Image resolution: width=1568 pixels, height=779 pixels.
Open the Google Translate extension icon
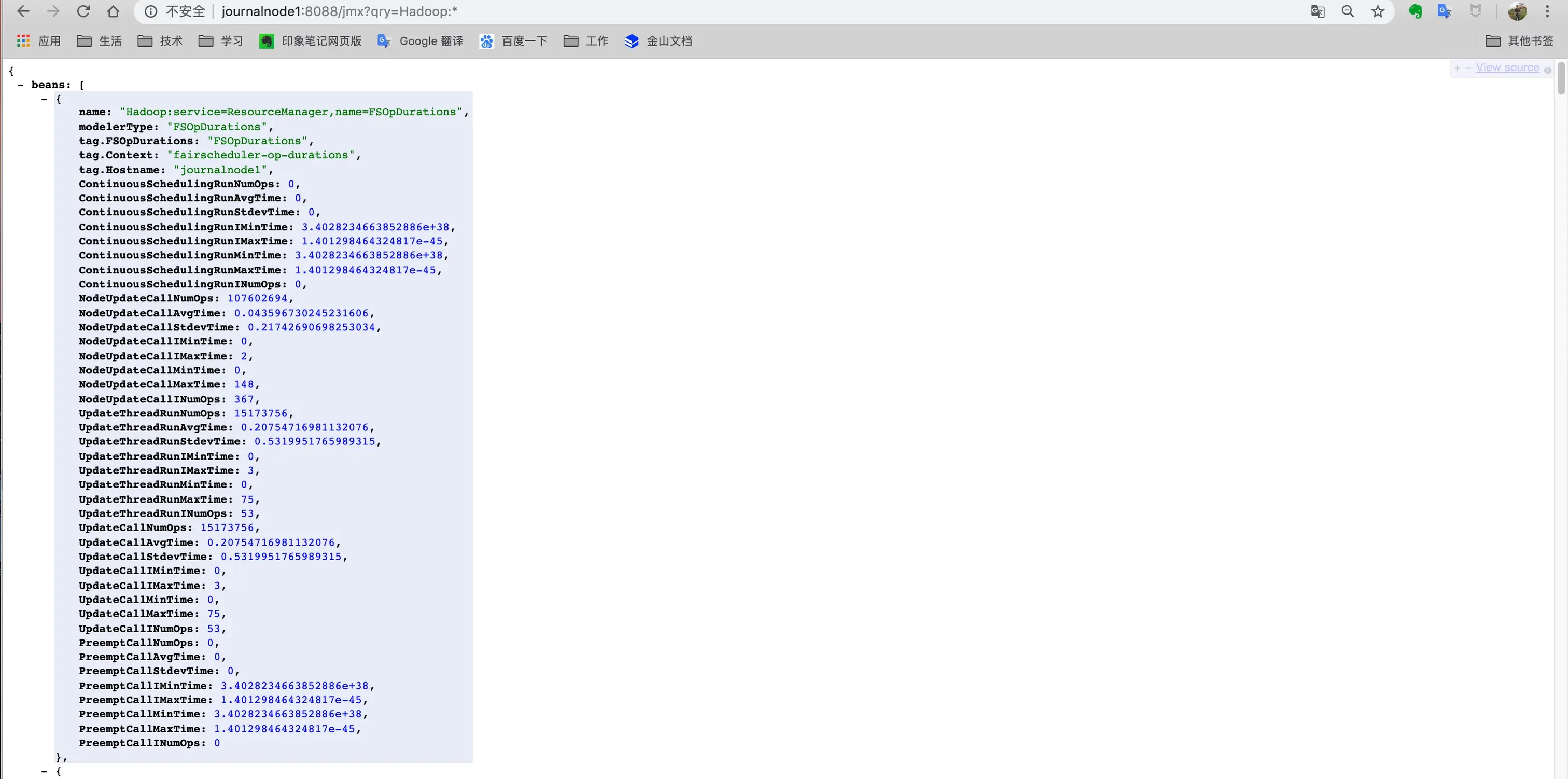[1445, 11]
